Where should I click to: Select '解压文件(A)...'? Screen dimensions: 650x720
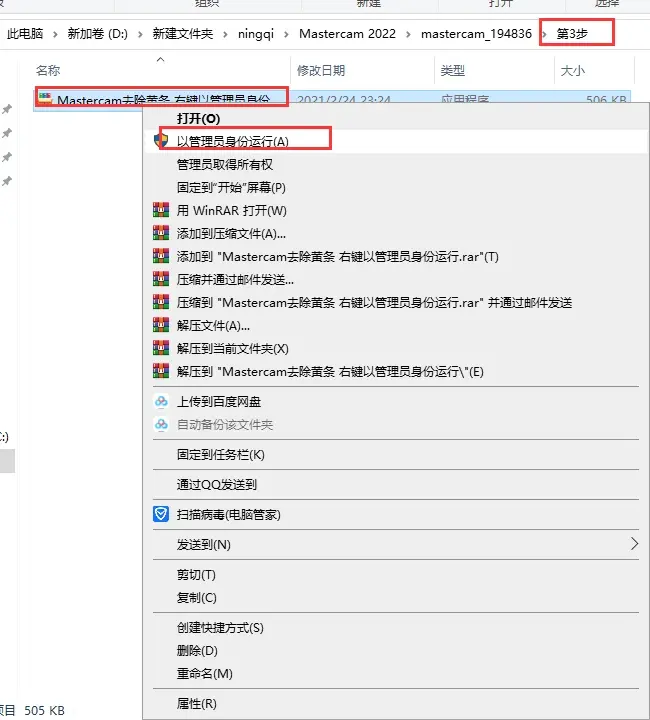tap(213, 326)
